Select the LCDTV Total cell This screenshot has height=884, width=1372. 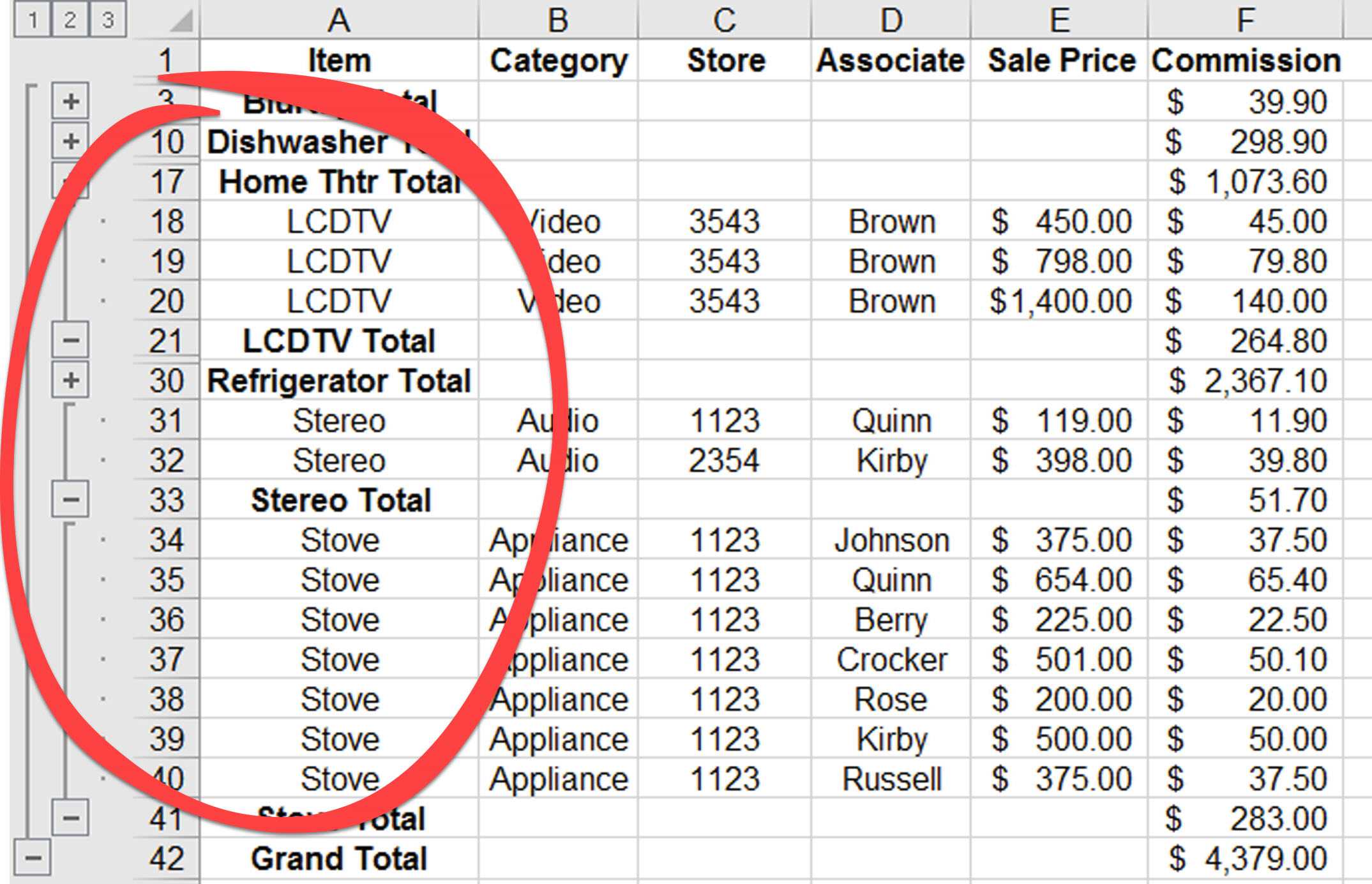[339, 340]
